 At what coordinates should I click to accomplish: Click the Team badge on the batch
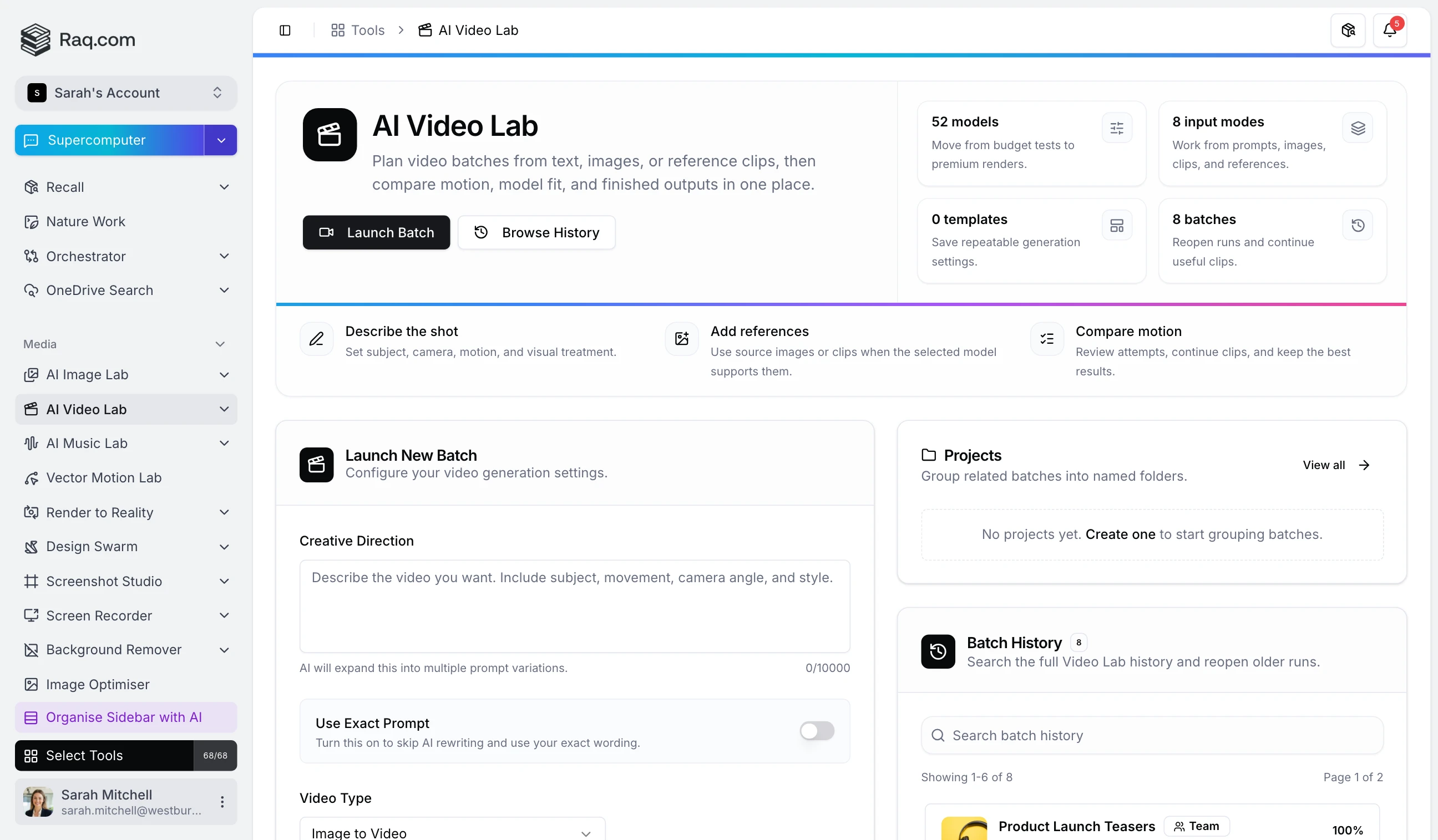click(x=1197, y=826)
